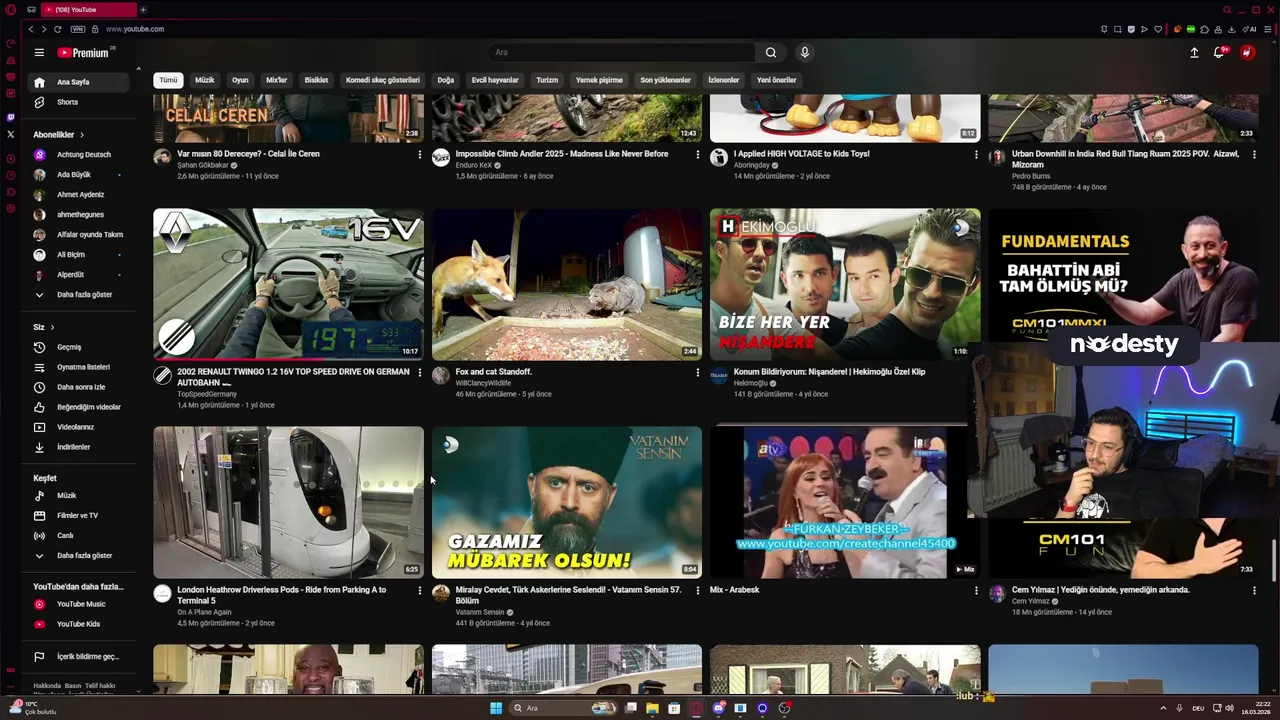Open TopSpeedGermany channel link

click(x=207, y=394)
